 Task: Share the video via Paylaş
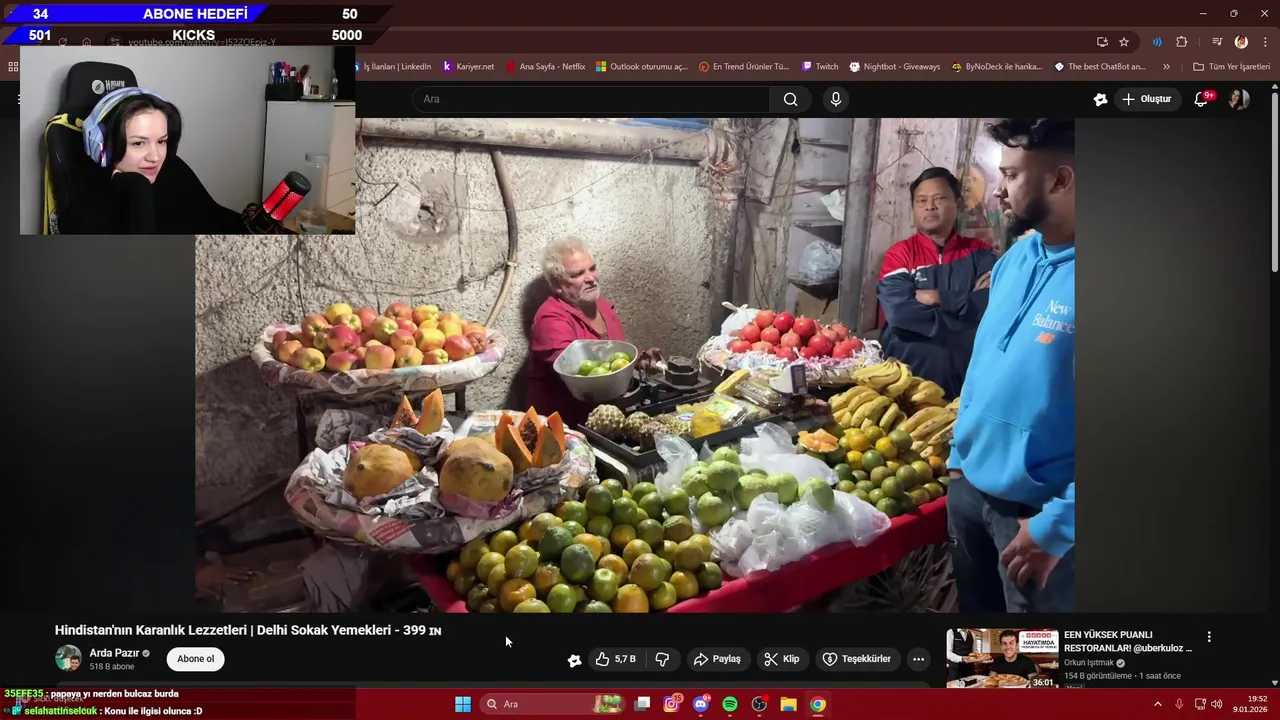point(717,659)
